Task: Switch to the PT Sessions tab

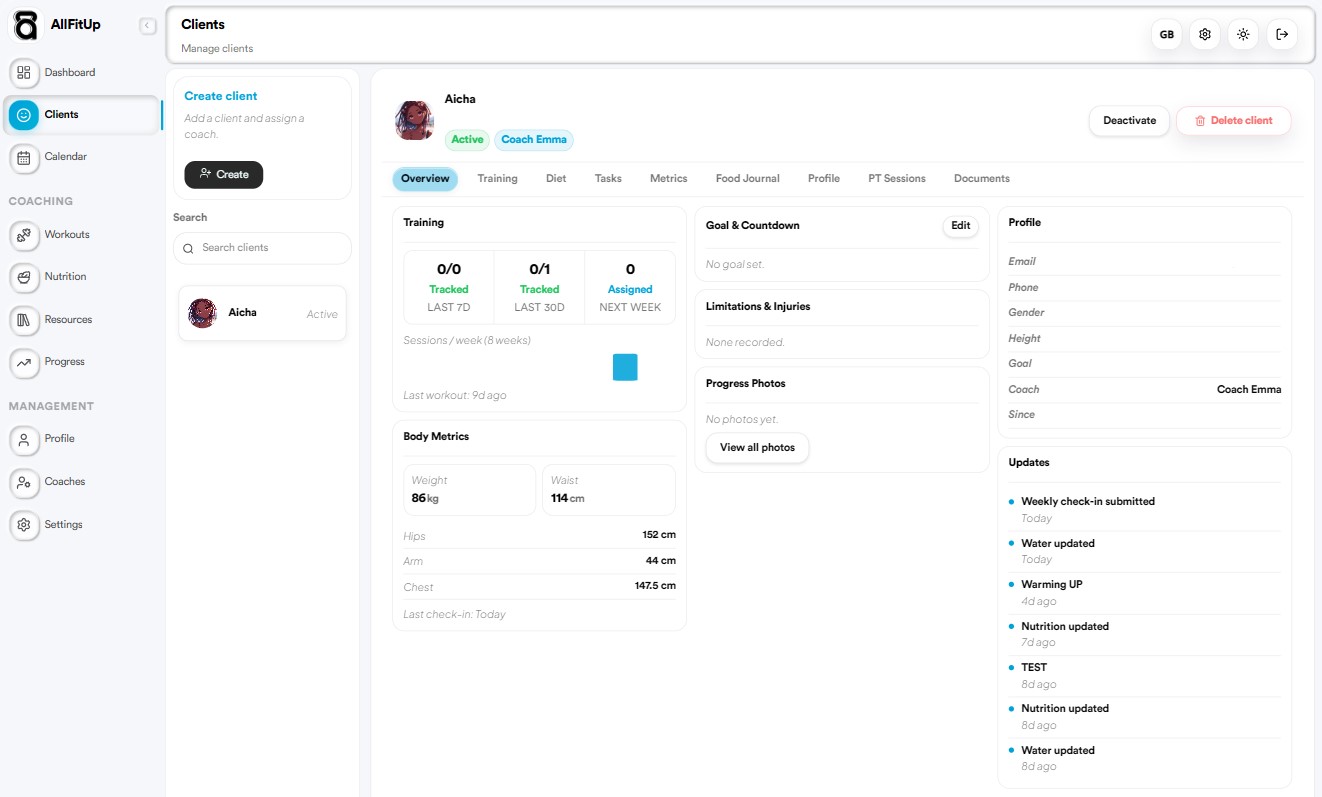Action: 896,179
